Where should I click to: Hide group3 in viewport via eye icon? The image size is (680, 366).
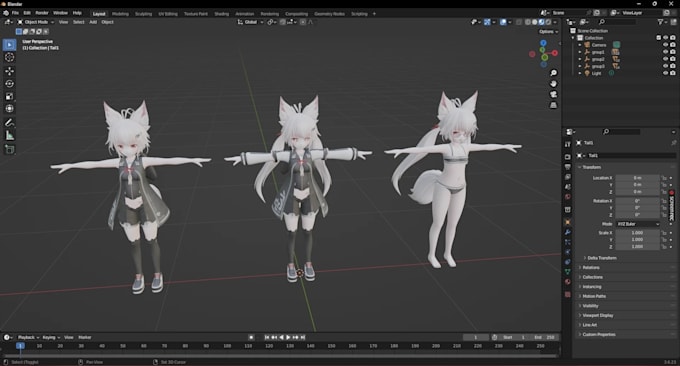pyautogui.click(x=665, y=66)
